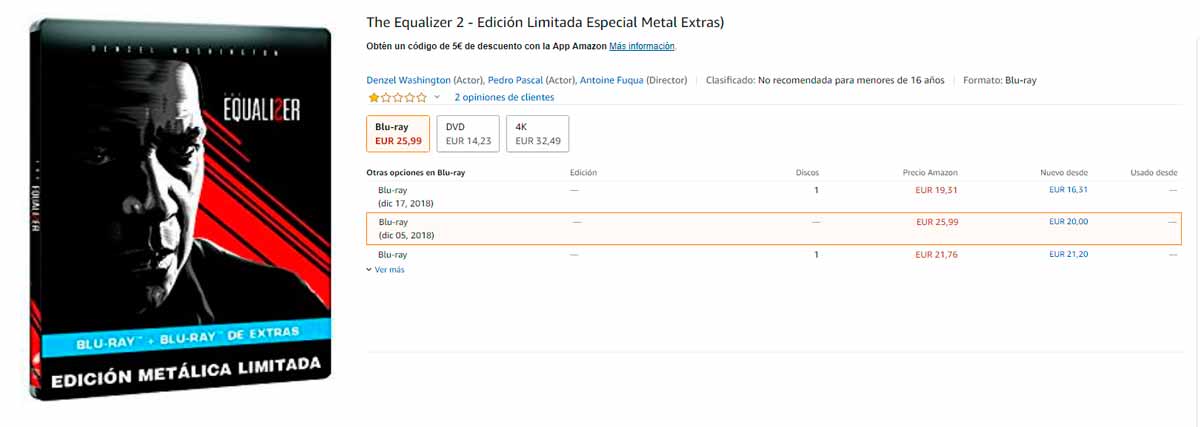Click the EUR 19,31 Amazon price
This screenshot has height=427, width=1200.
[x=937, y=190]
